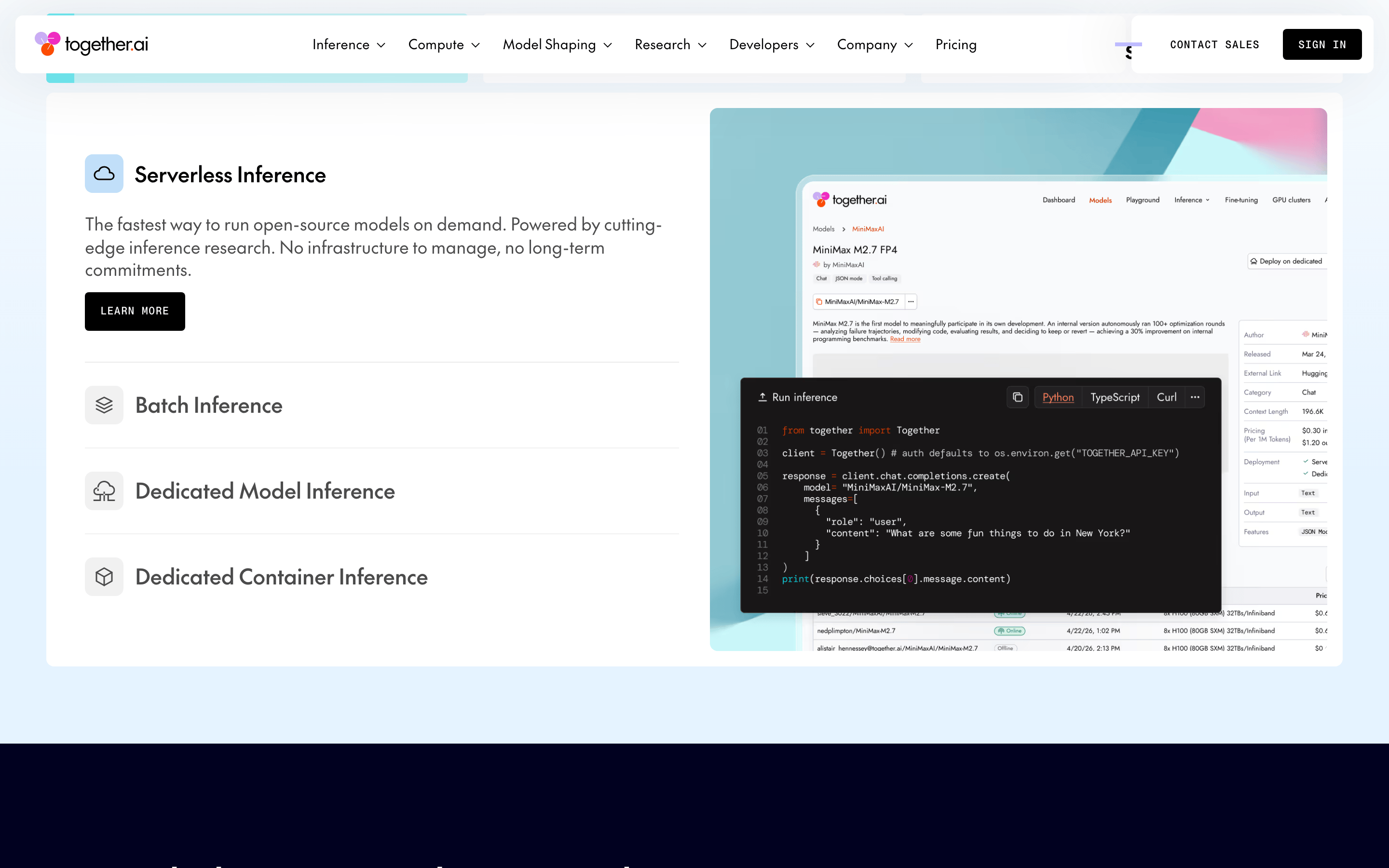This screenshot has width=1389, height=868.
Task: Click the upload arrow icon beside Run inference
Action: 762,397
